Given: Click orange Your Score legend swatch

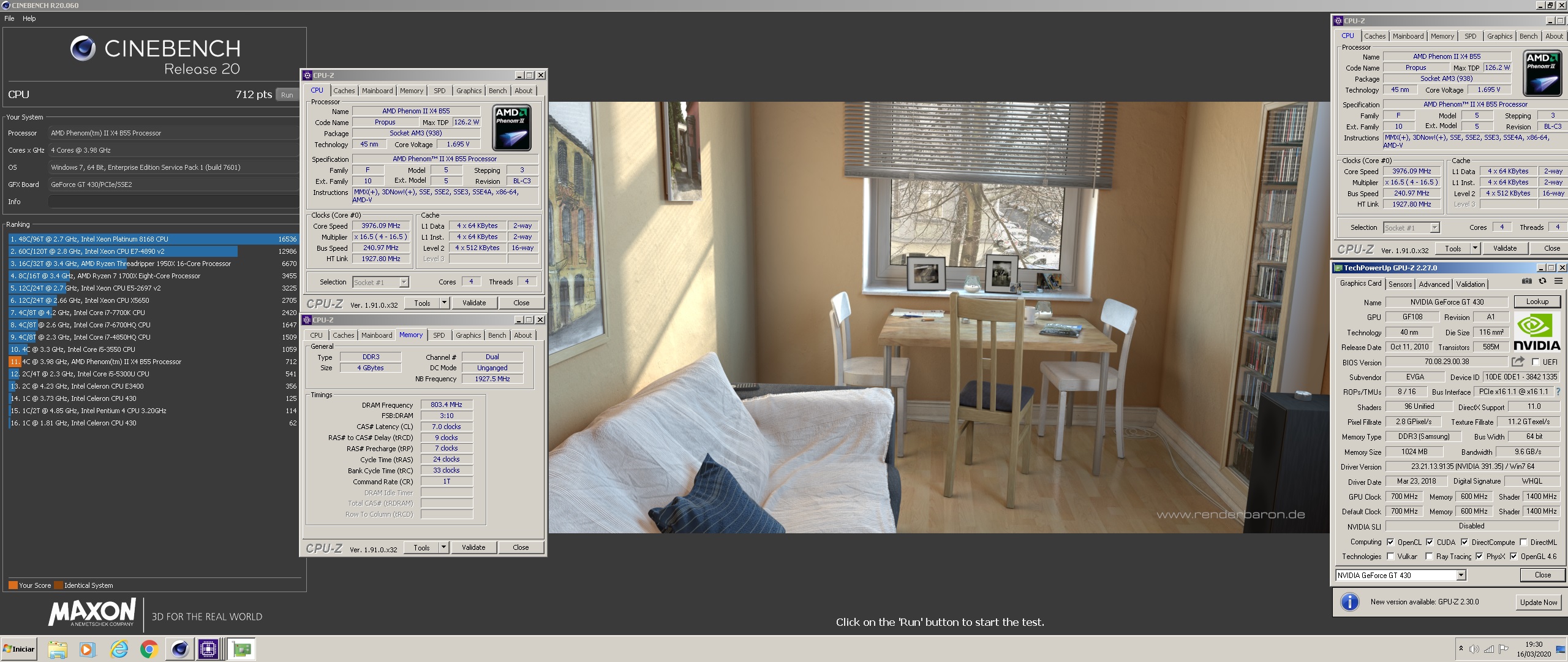Looking at the screenshot, I should (x=13, y=585).
